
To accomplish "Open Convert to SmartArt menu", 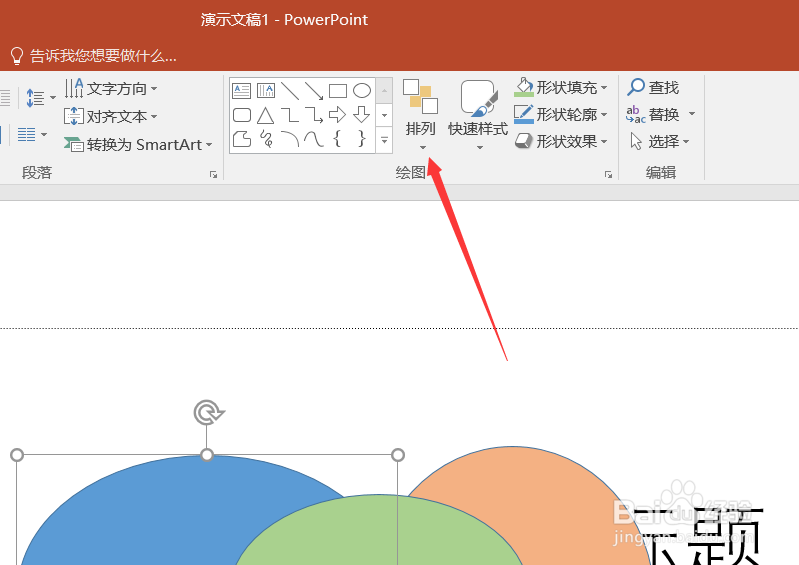I will point(138,145).
